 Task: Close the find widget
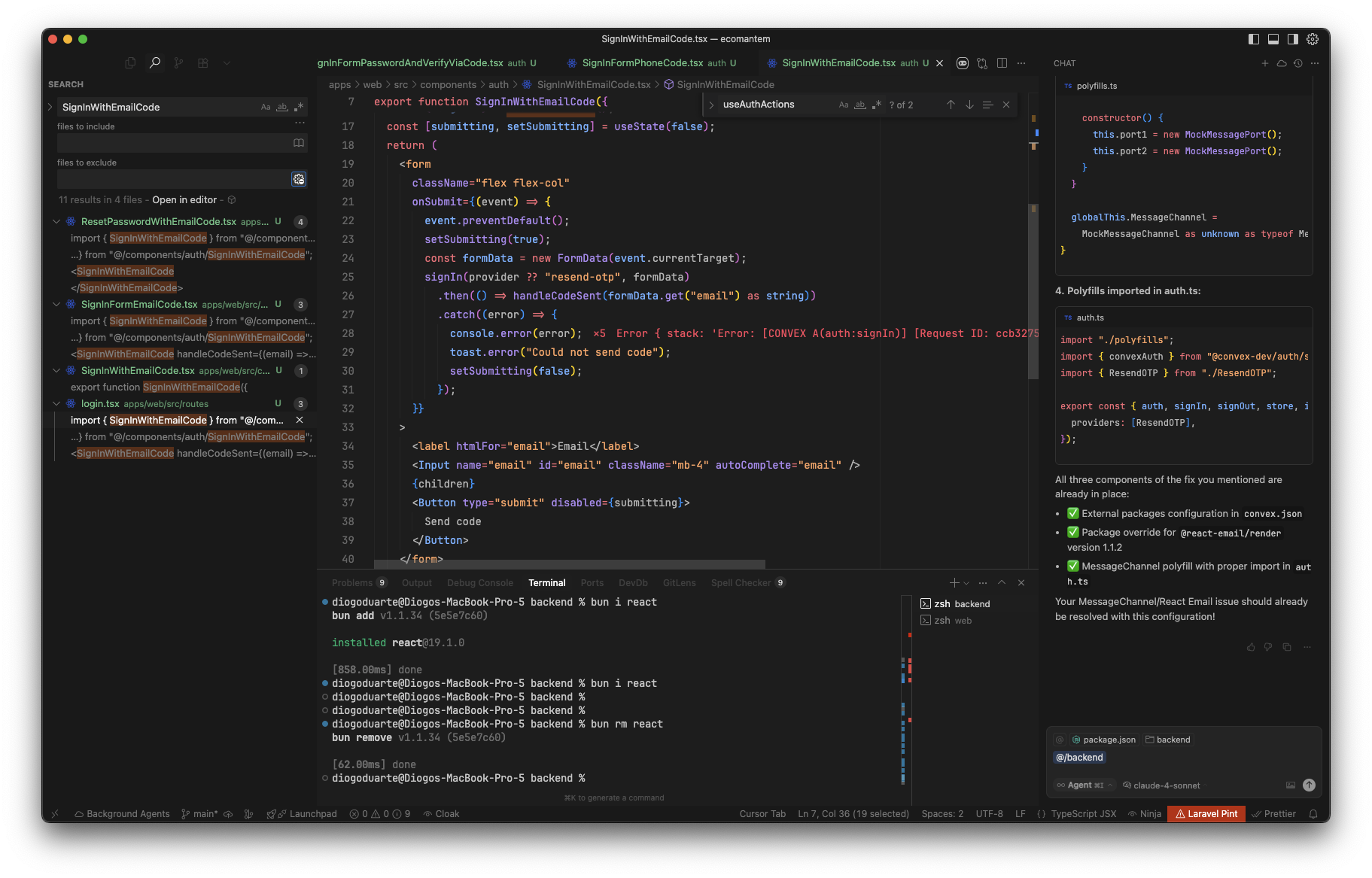[1006, 105]
